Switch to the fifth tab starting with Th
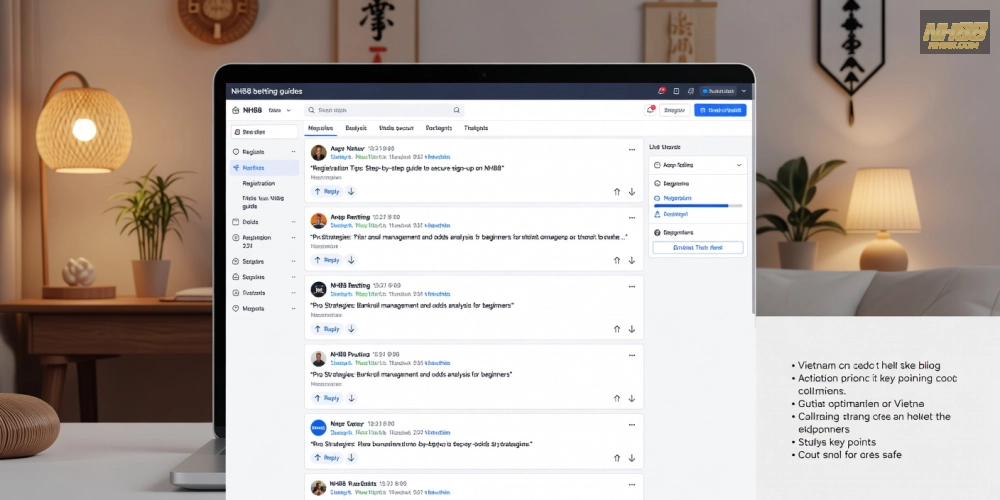The width and height of the screenshot is (1000, 500). 476,128
